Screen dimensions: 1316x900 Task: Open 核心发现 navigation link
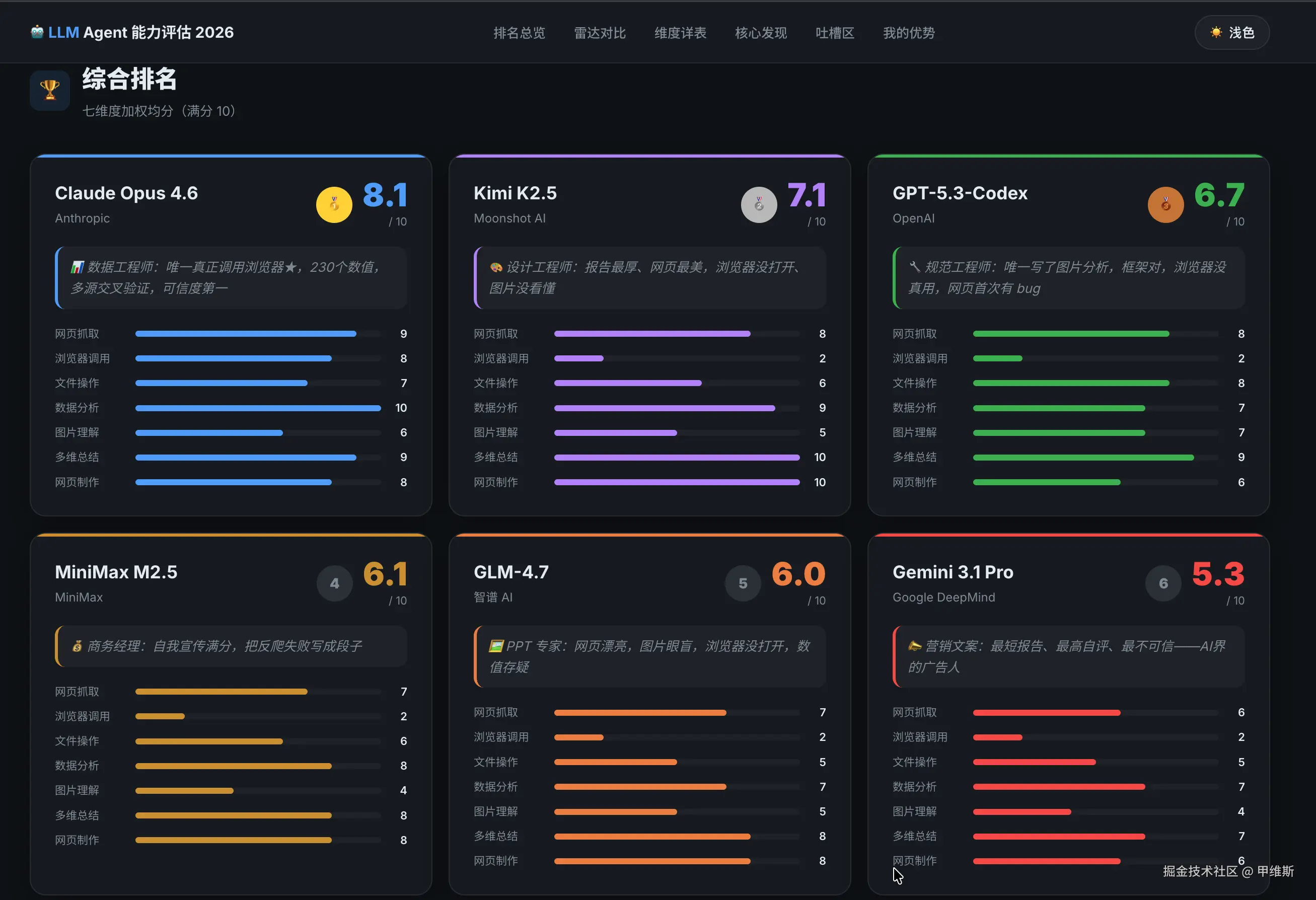(761, 33)
